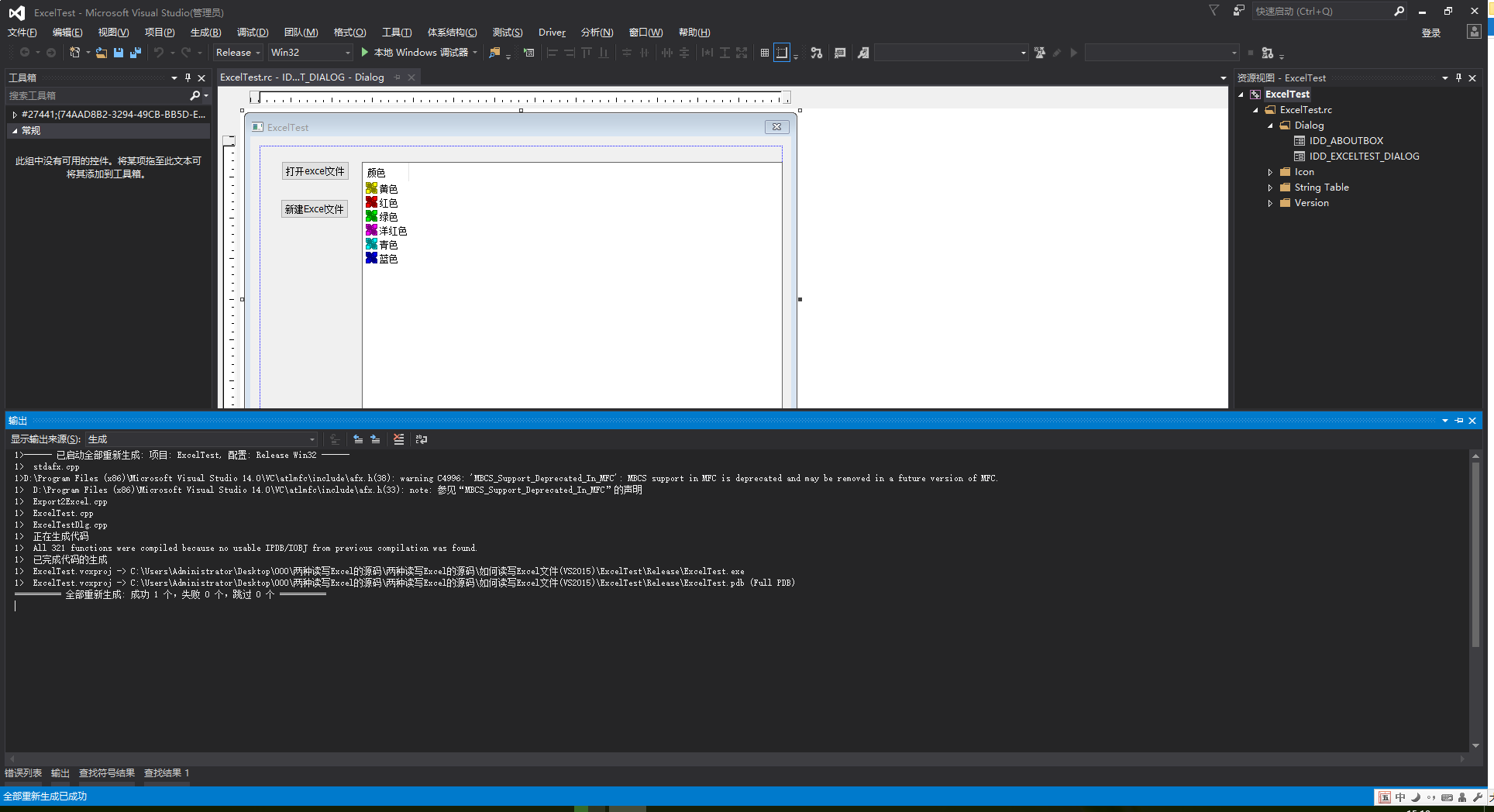
Task: Open the 格式(O) format menu
Action: [349, 32]
